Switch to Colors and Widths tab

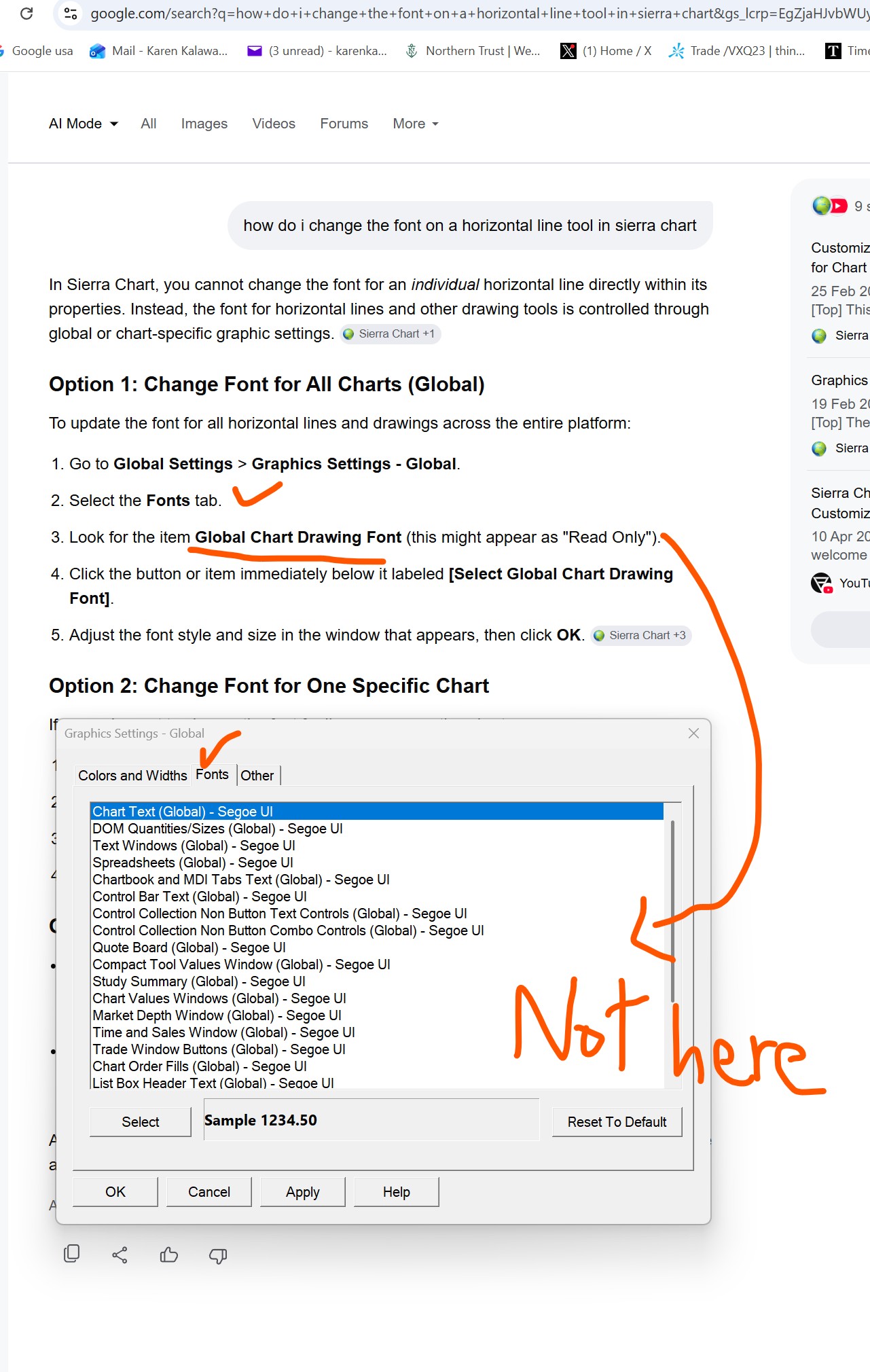coord(132,776)
